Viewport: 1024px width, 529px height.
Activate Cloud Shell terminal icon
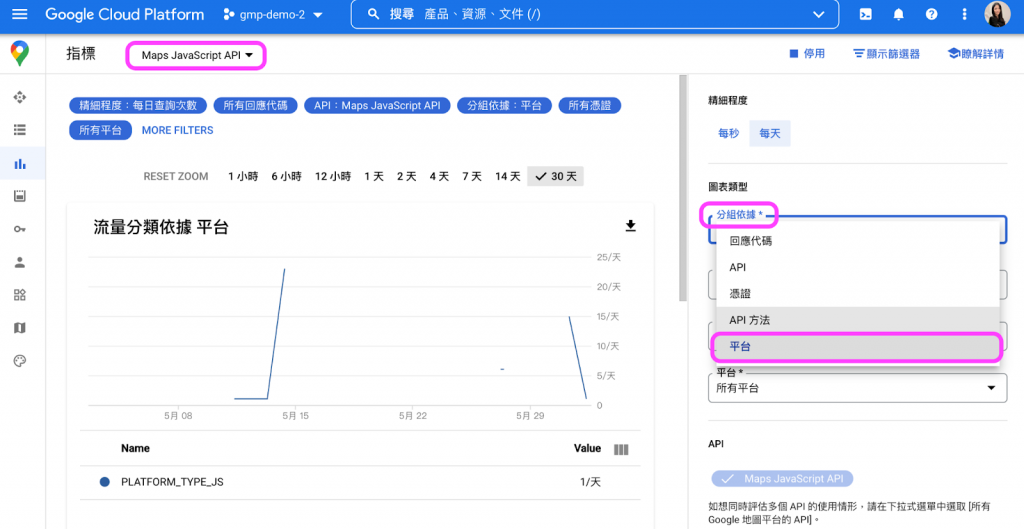click(x=865, y=14)
